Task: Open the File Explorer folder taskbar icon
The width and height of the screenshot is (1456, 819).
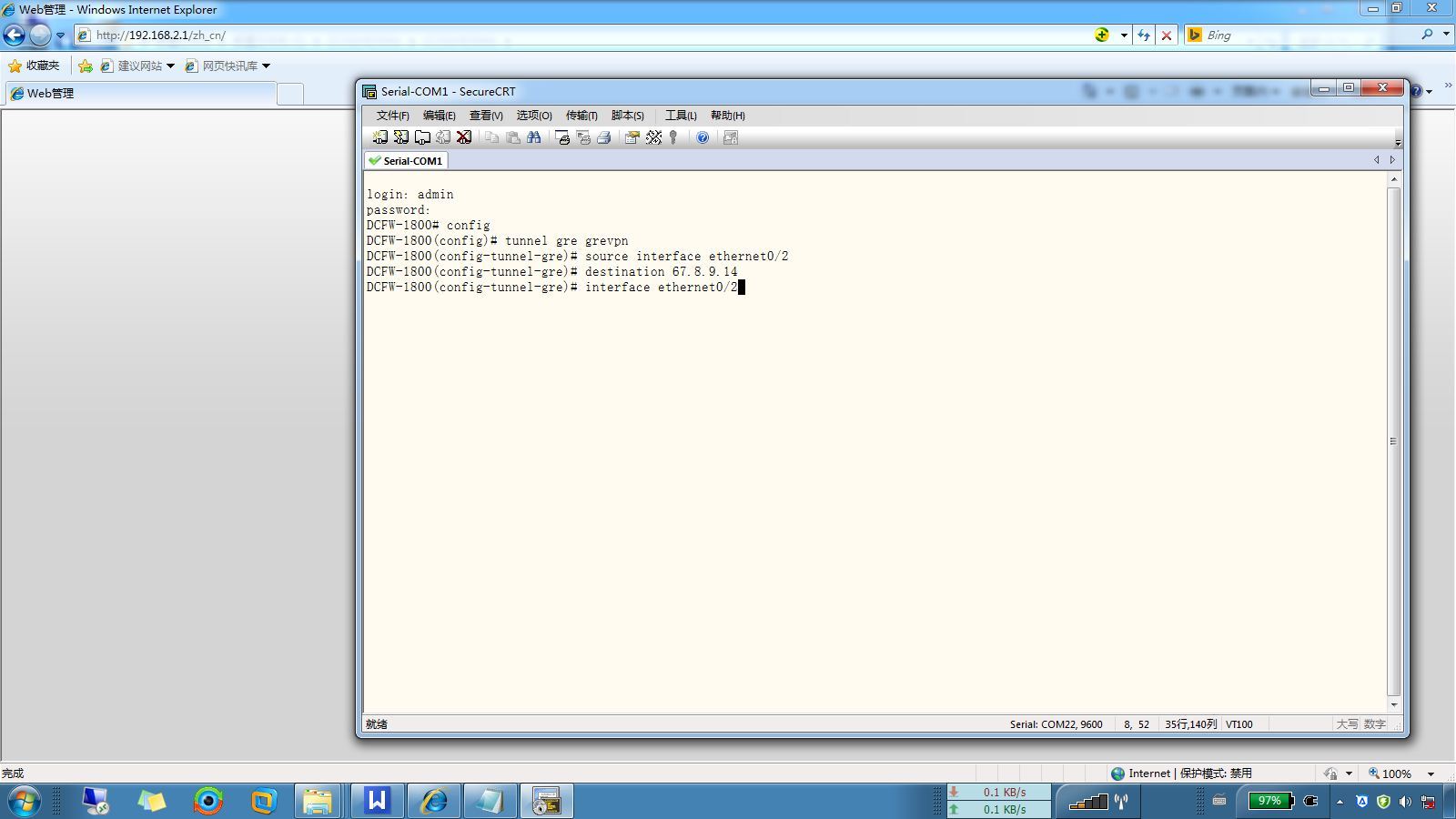Action: point(318,801)
